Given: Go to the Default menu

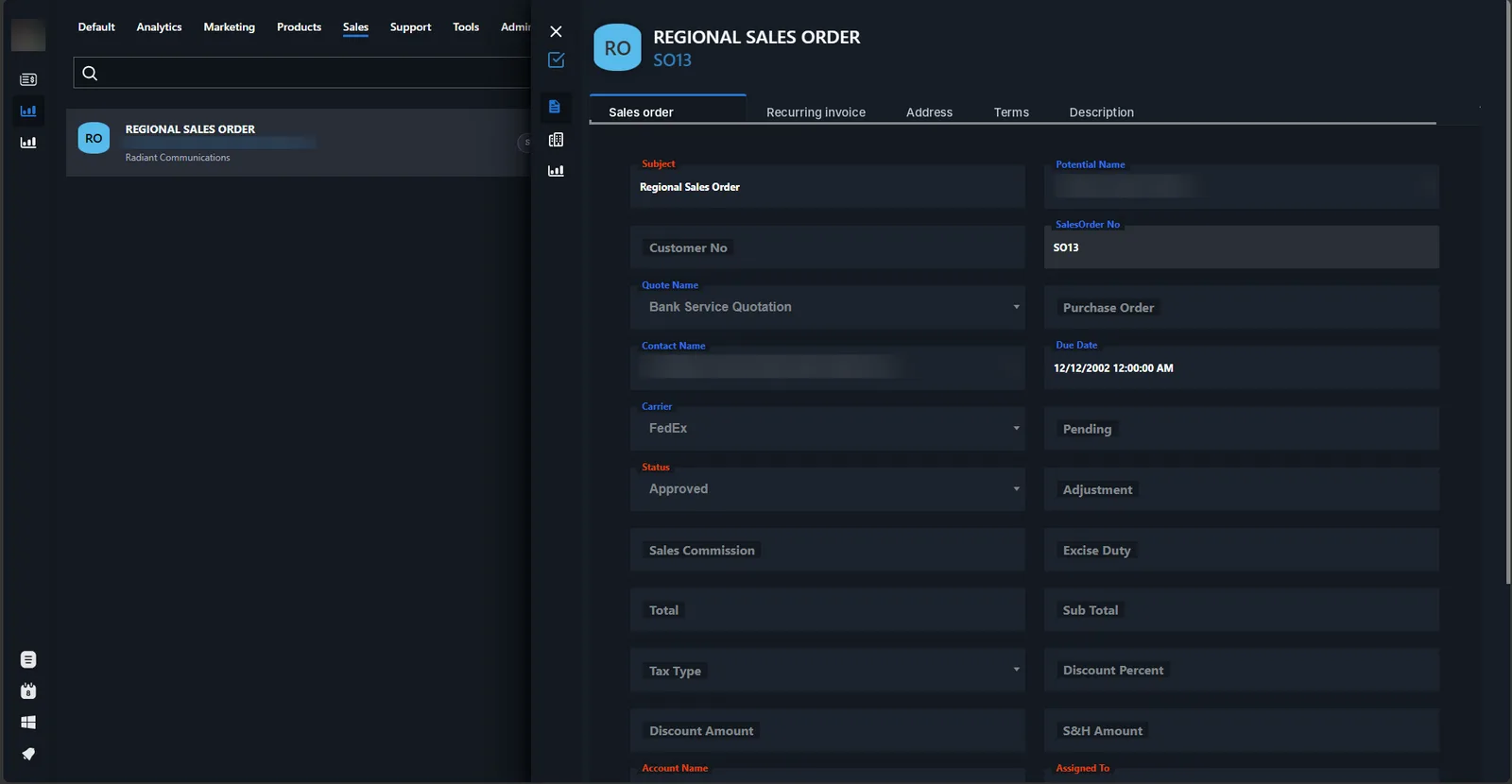Looking at the screenshot, I should coord(96,27).
